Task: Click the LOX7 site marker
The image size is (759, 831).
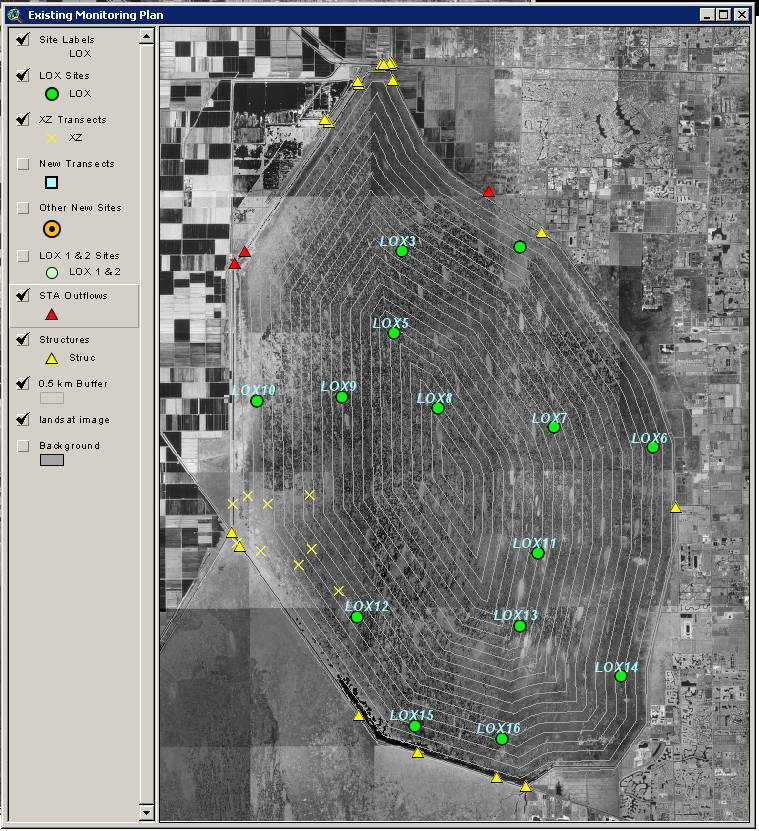Action: tap(554, 427)
